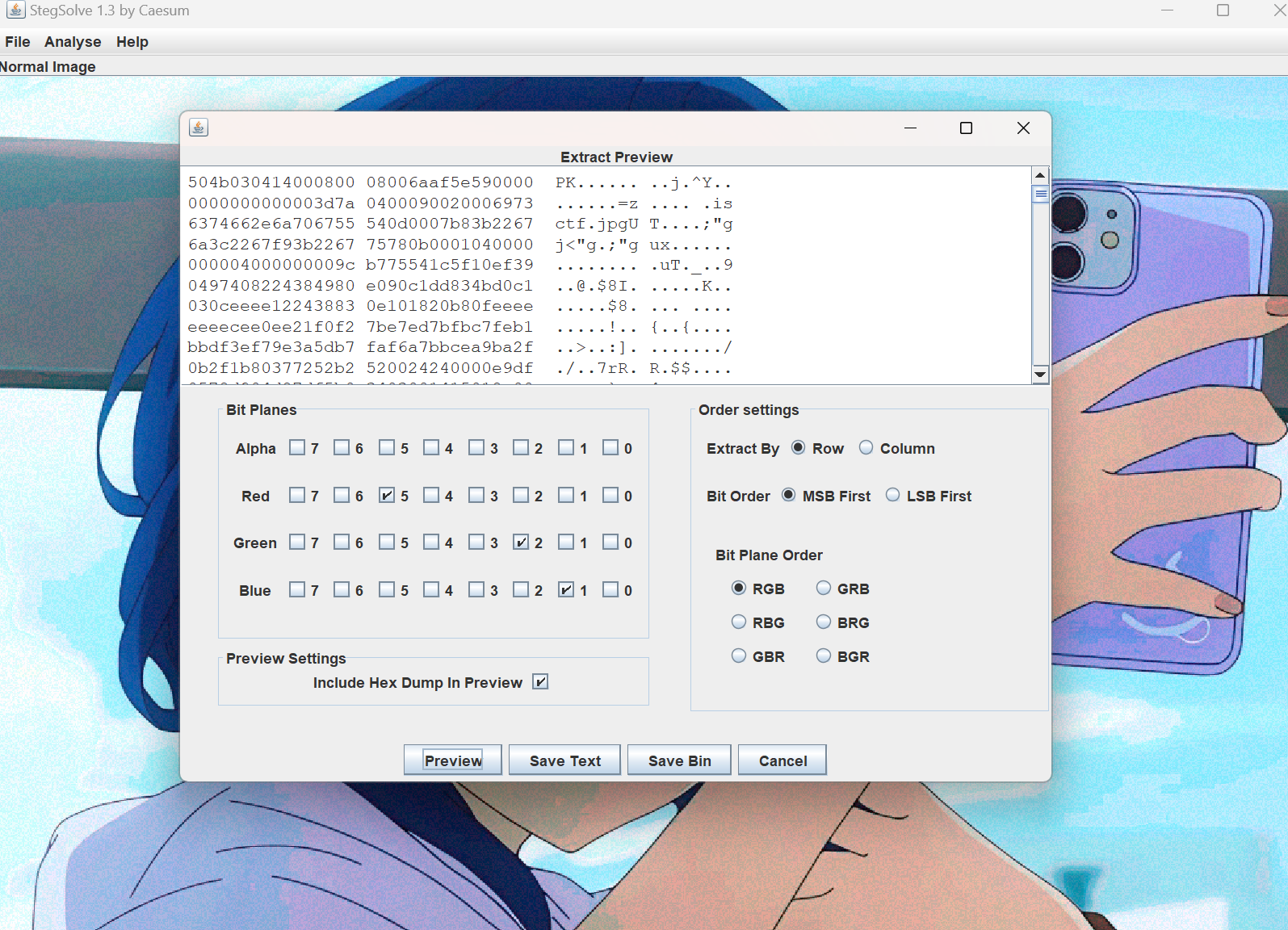This screenshot has height=930, width=1288.
Task: Click scroll down arrow in preview pane
Action: (1040, 374)
